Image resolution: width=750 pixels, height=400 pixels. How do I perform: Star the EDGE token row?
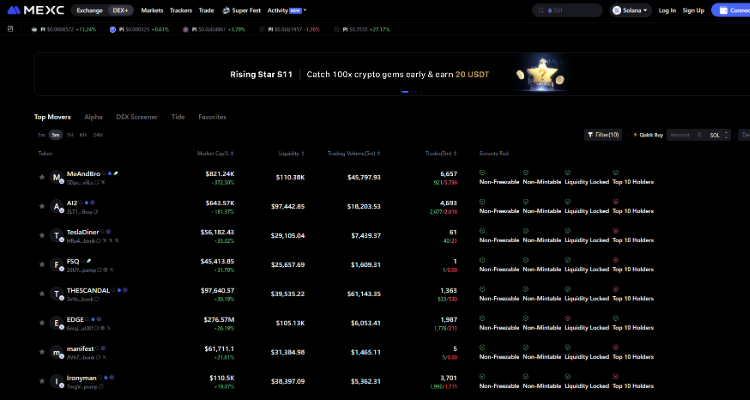(42, 323)
